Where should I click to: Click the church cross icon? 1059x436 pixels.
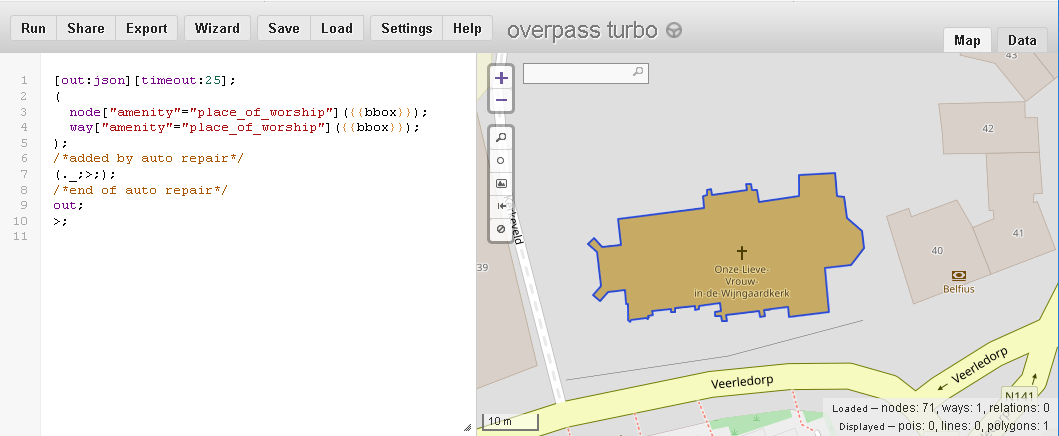(x=742, y=253)
